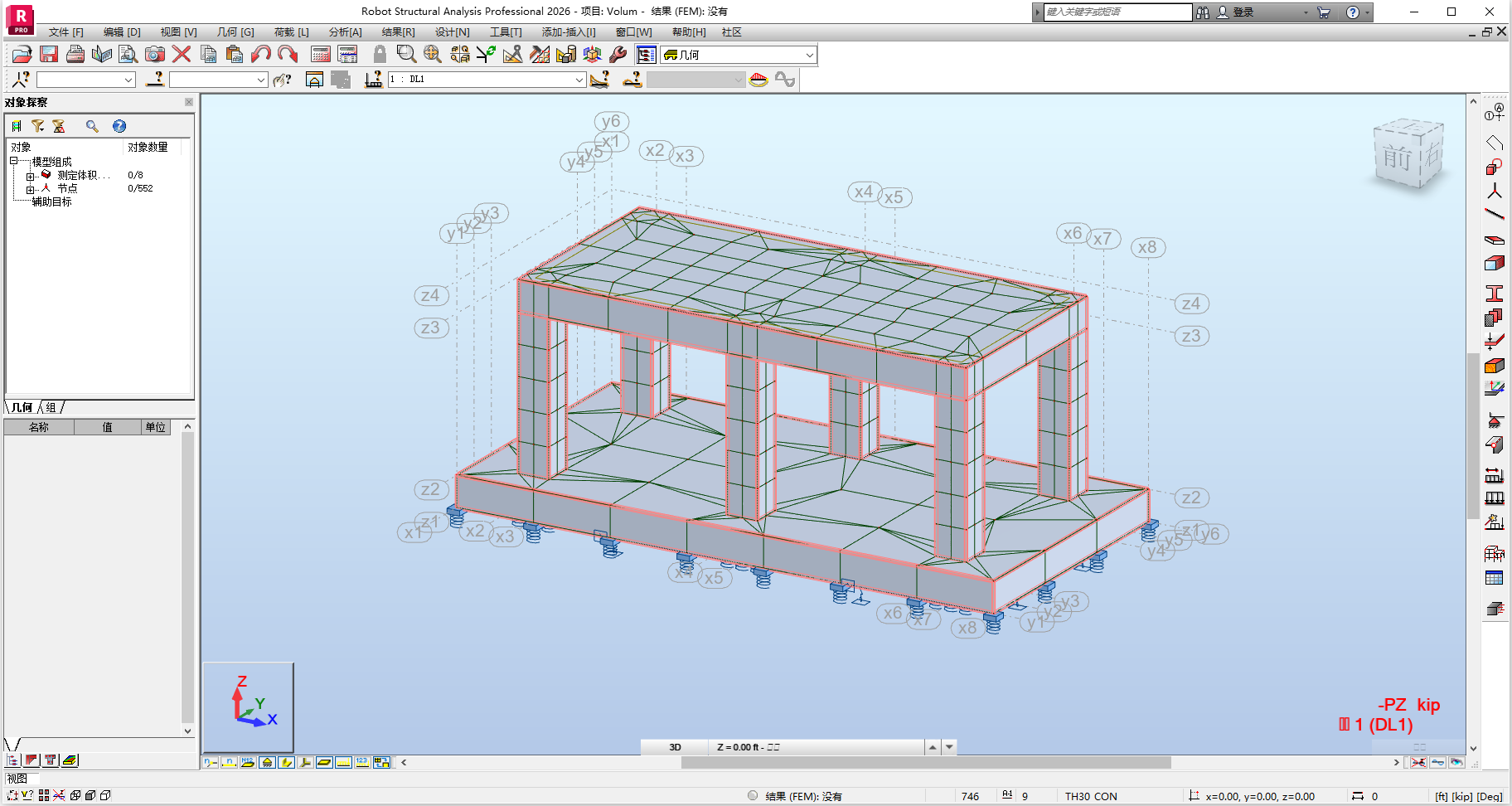Expand view list arrow beside Z=0.00 ft
Screen dimensions: 1512x806
coord(933,747)
